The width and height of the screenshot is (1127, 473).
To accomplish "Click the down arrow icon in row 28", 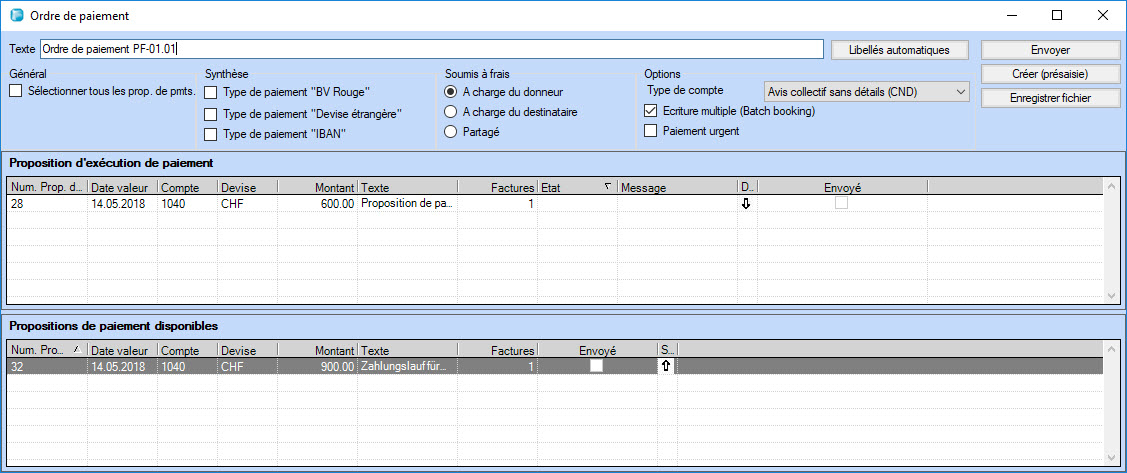I will pyautogui.click(x=745, y=203).
